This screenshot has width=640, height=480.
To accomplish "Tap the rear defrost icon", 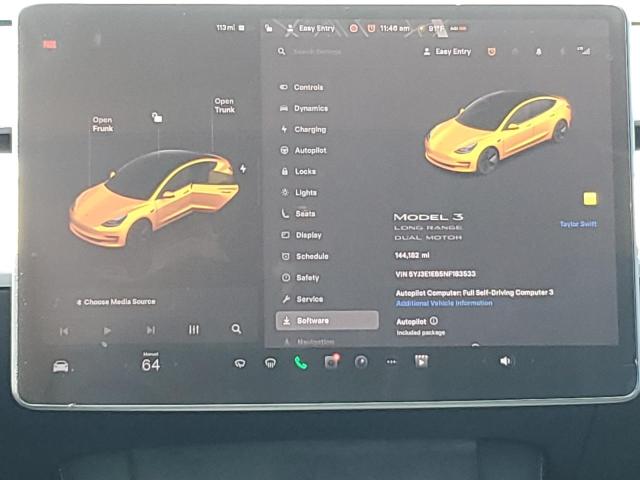I will [x=270, y=362].
